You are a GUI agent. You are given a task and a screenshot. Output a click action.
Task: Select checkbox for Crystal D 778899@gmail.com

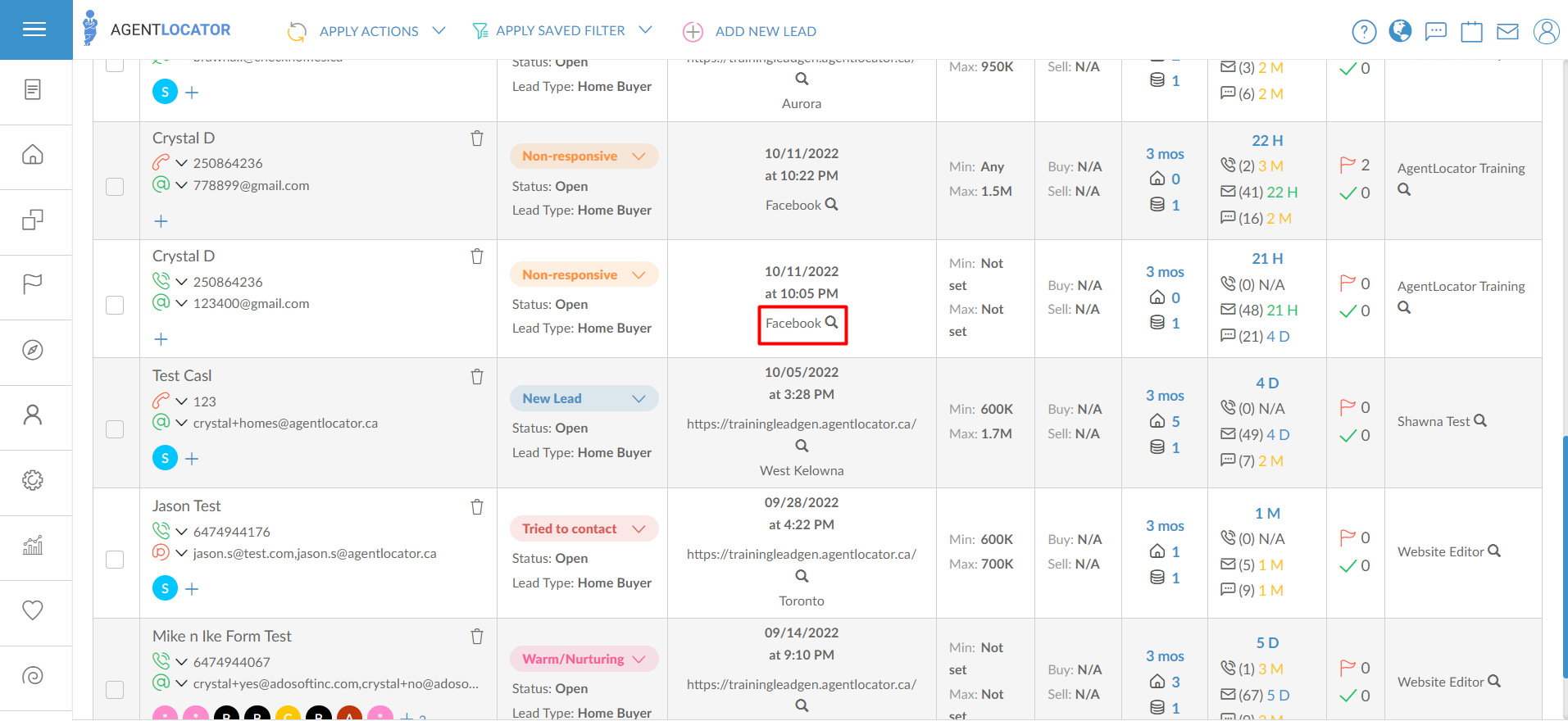pyautogui.click(x=115, y=187)
